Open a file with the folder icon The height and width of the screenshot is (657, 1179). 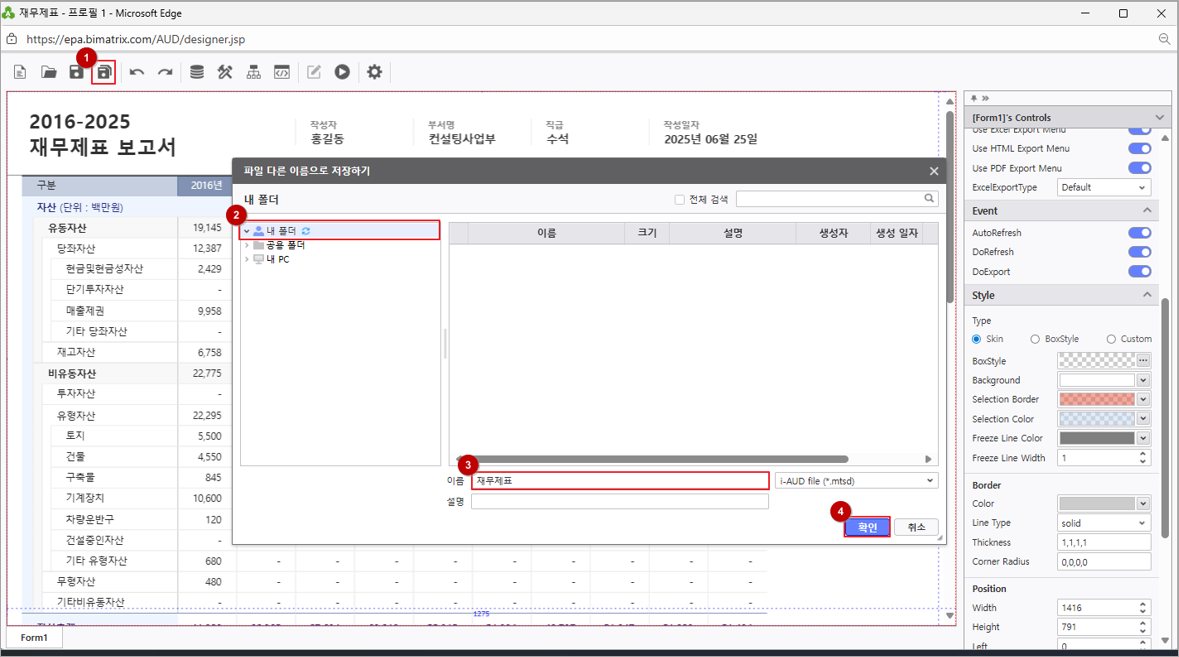[x=48, y=72]
